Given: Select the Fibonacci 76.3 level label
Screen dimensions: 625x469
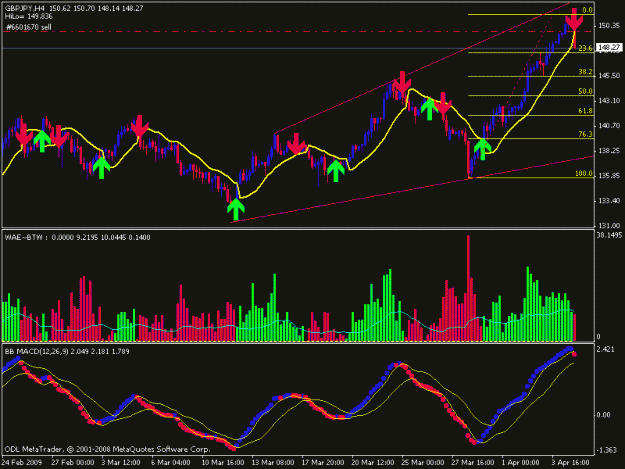Looking at the screenshot, I should (585, 134).
